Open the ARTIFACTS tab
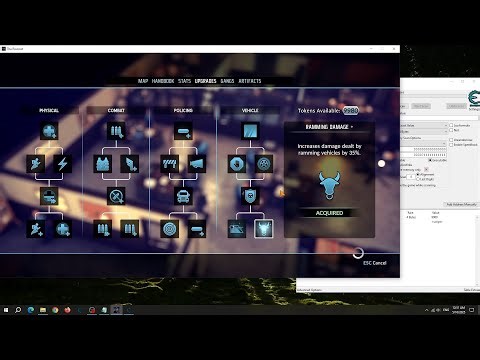This screenshot has height=360, width=480. click(x=250, y=81)
